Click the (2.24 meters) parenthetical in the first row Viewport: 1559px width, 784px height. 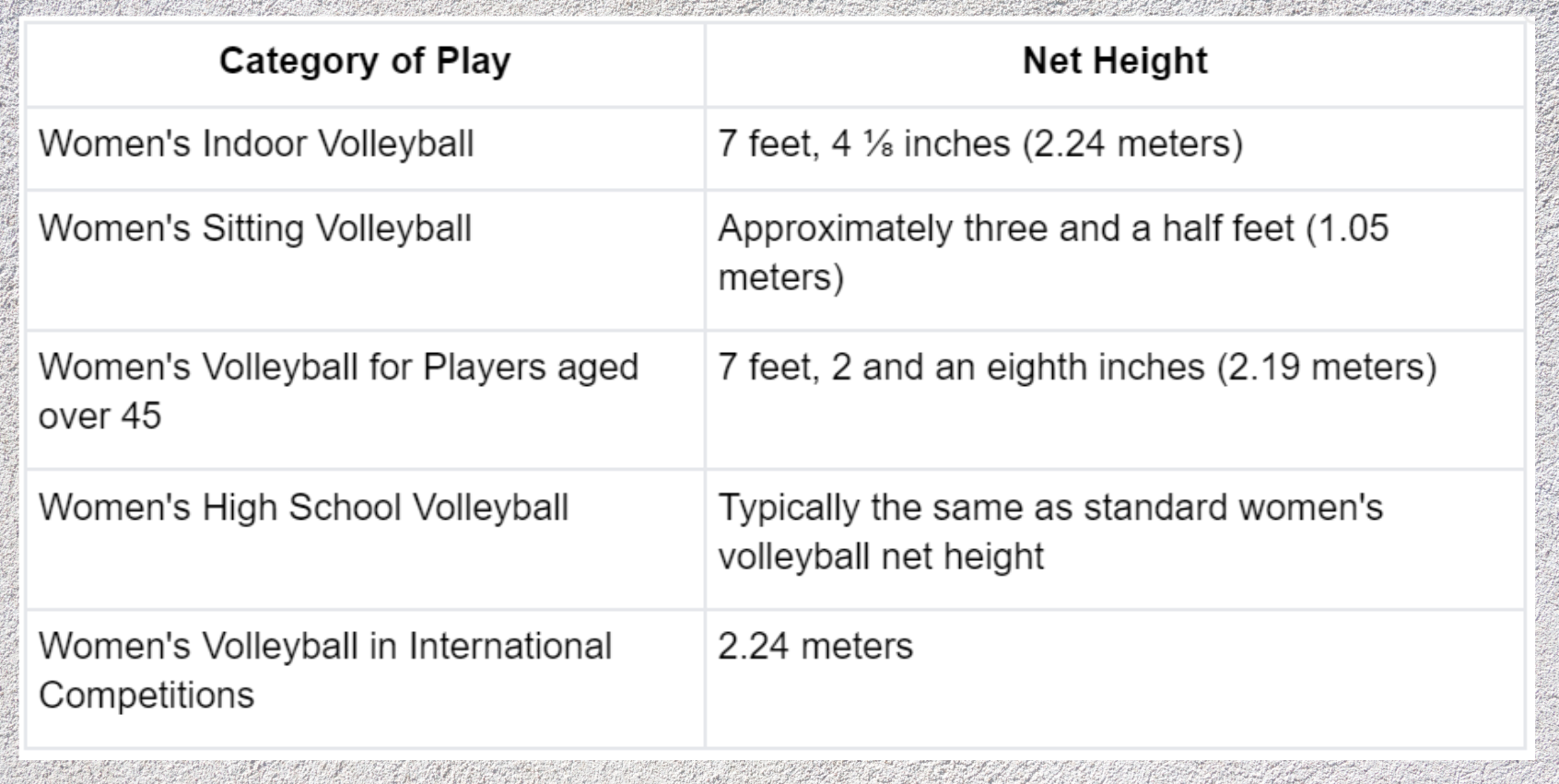click(1132, 145)
